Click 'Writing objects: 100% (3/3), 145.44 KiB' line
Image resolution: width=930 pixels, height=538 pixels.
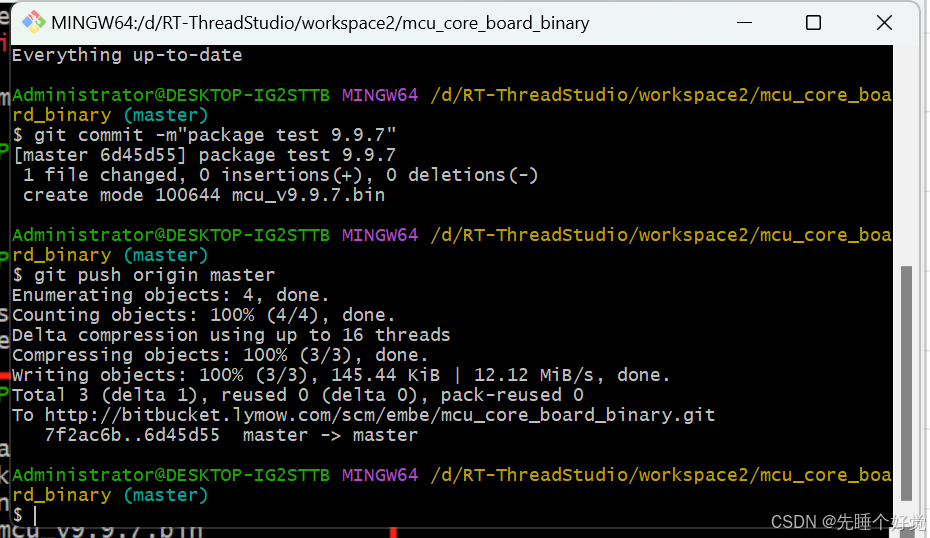tap(341, 375)
